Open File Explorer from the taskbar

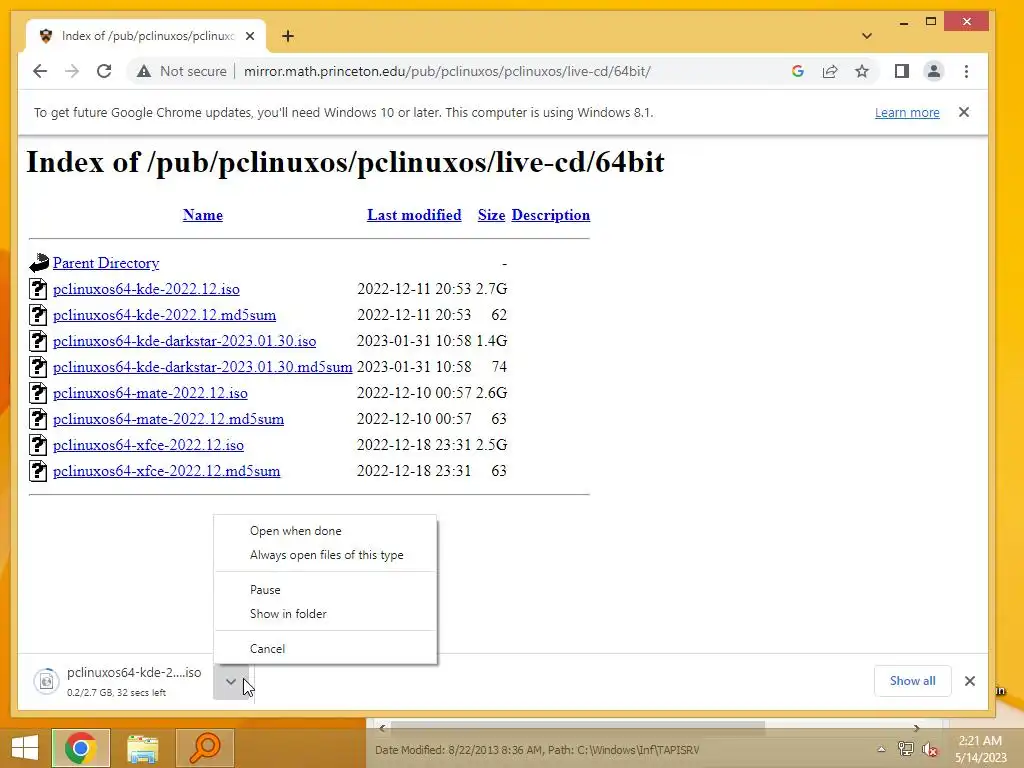click(142, 748)
